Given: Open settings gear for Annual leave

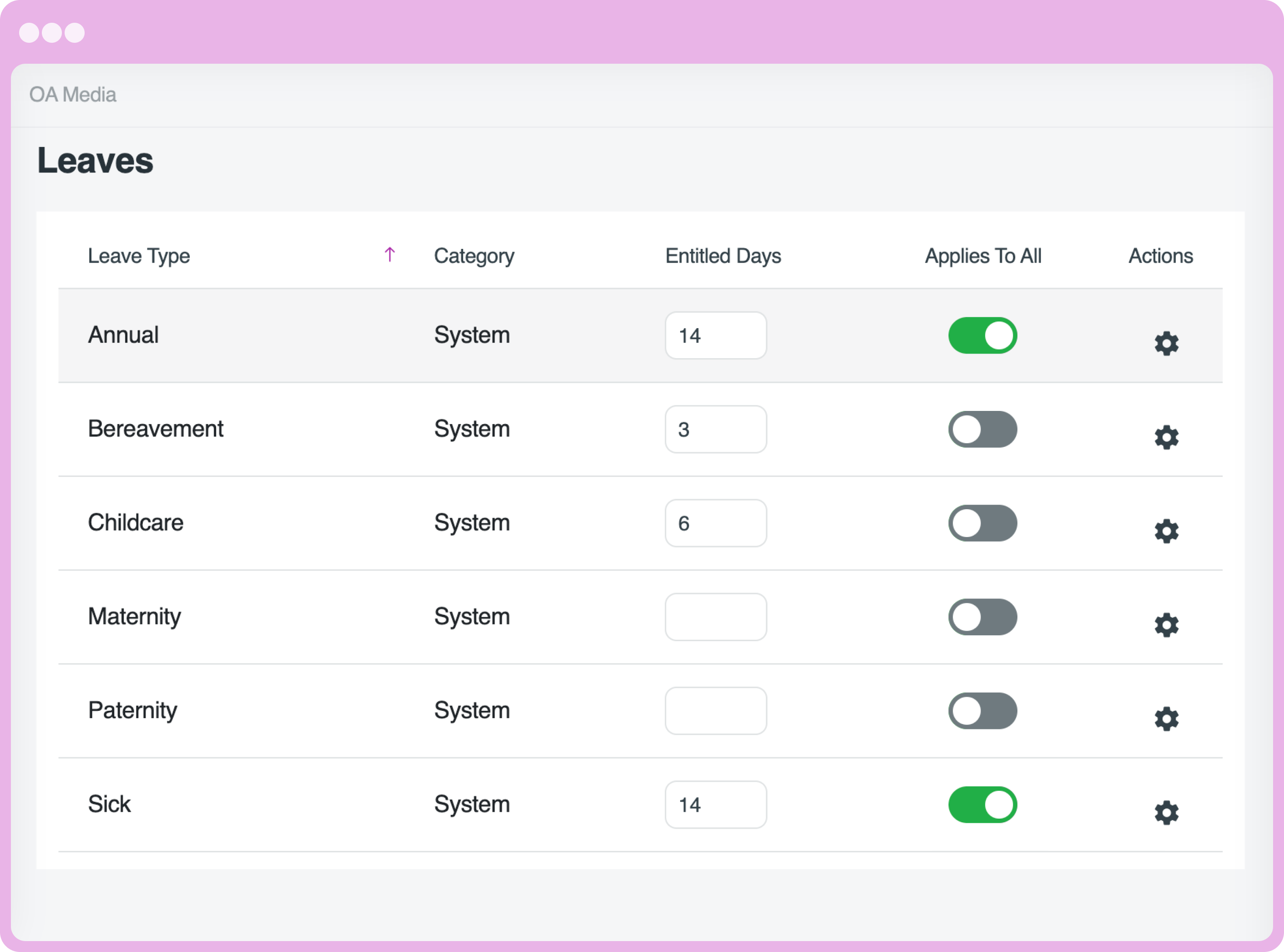Looking at the screenshot, I should click(x=1166, y=344).
